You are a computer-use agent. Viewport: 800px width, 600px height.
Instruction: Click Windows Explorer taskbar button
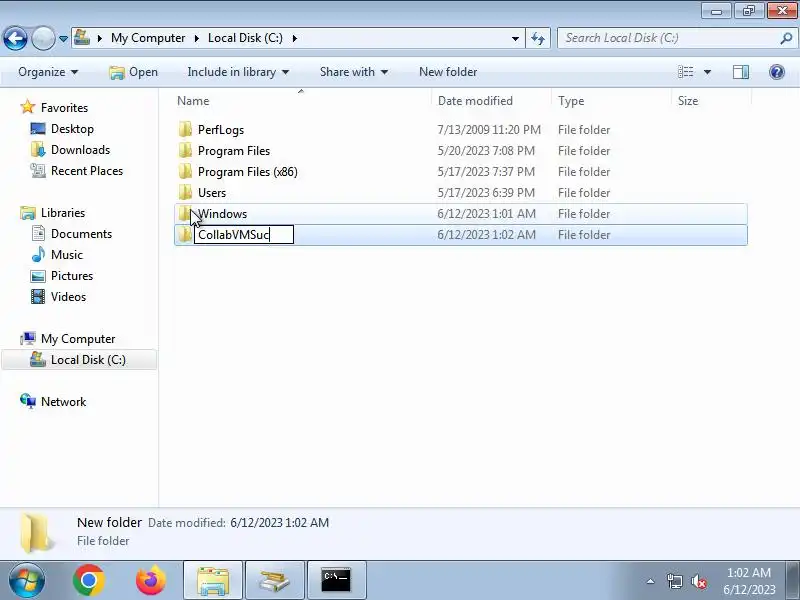coord(213,580)
